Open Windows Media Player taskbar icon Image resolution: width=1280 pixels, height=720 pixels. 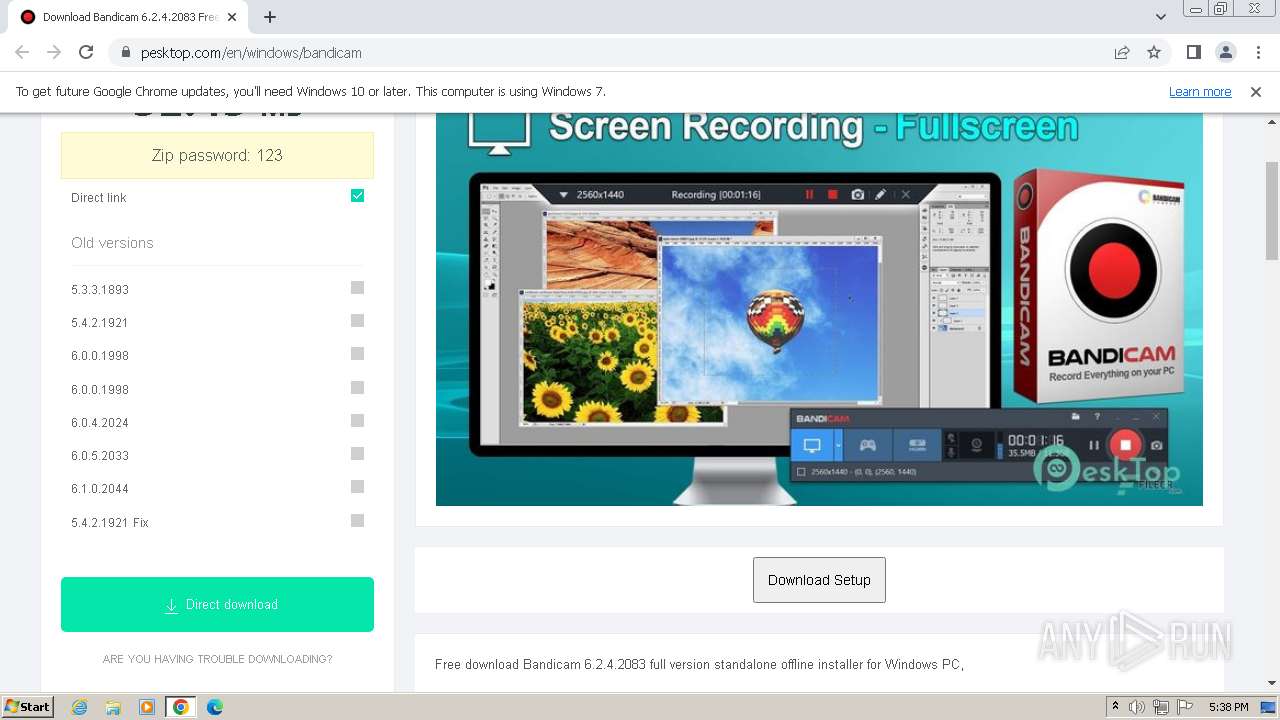pyautogui.click(x=147, y=707)
